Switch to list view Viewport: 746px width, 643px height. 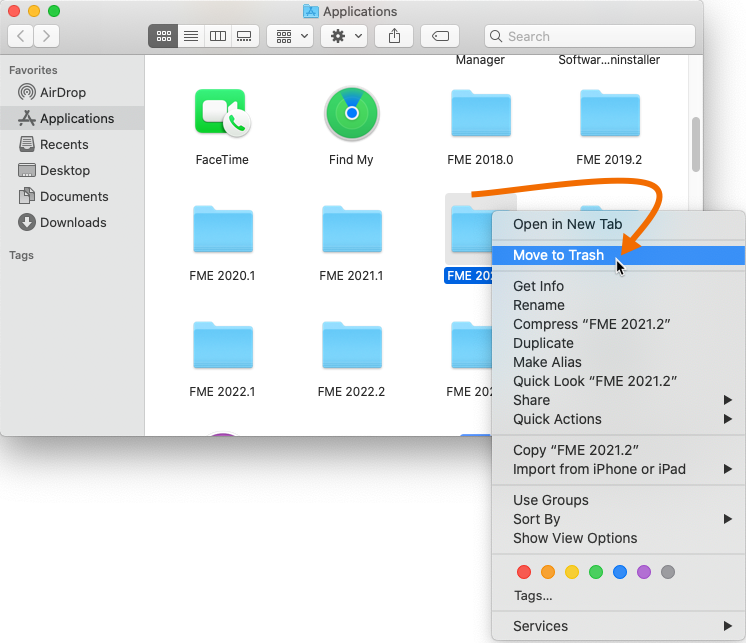click(191, 36)
